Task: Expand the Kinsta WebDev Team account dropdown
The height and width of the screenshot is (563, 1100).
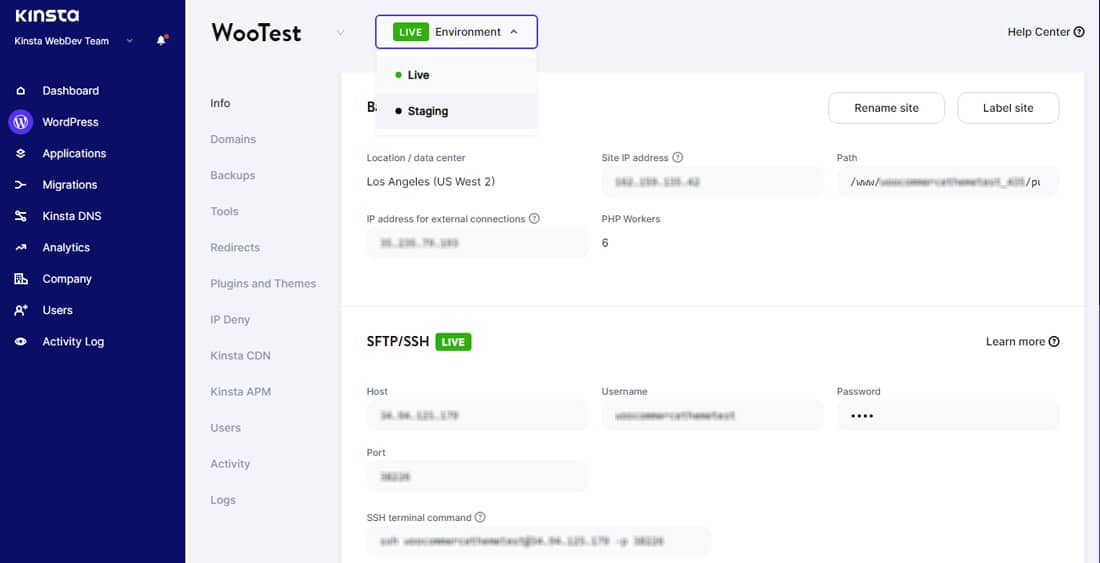Action: (x=129, y=41)
